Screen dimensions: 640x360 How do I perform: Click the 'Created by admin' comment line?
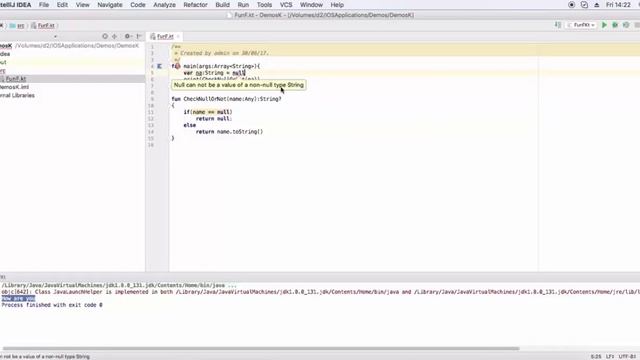click(222, 53)
